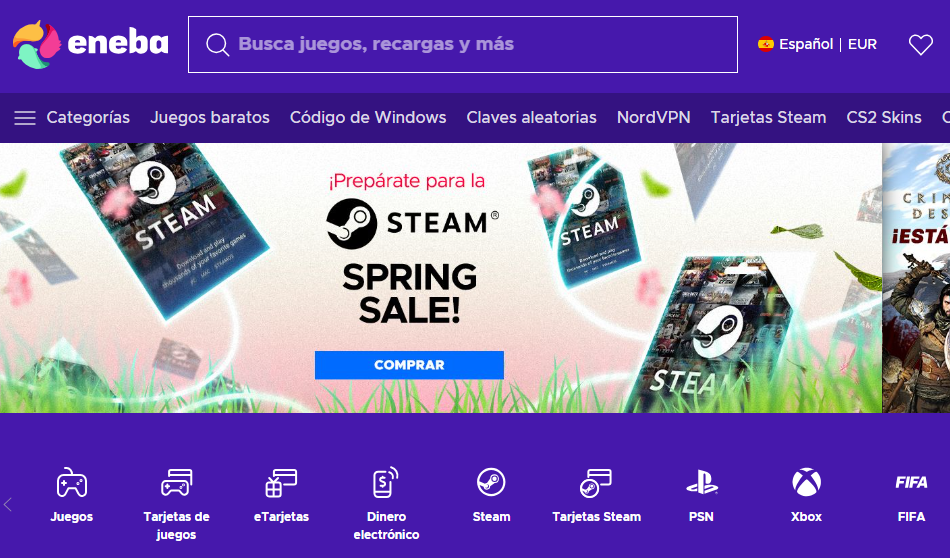Select the Tarjetas Steam card icon
The height and width of the screenshot is (558, 950).
pyautogui.click(x=596, y=483)
